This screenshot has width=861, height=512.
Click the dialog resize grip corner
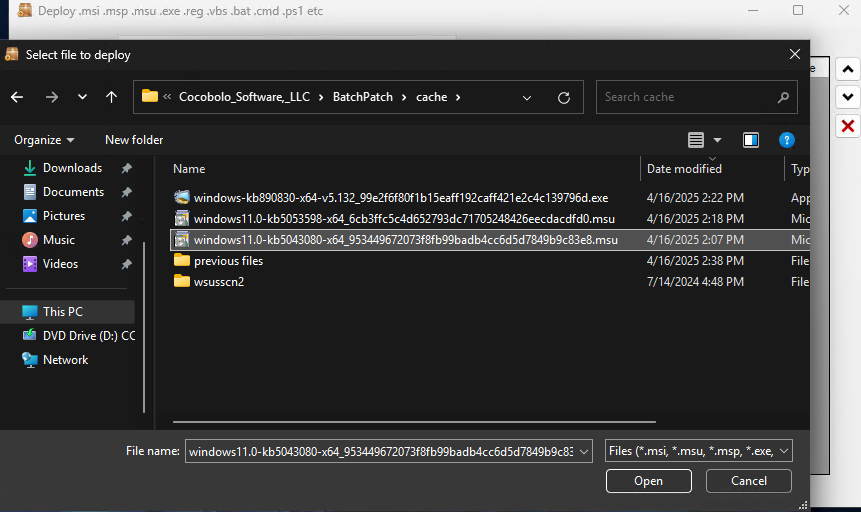click(x=803, y=505)
